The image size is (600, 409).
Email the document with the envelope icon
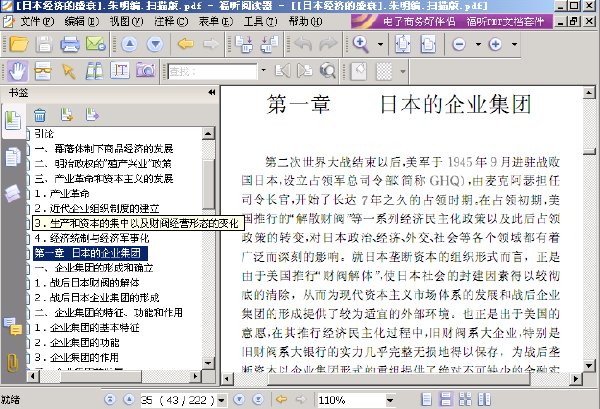pos(96,44)
